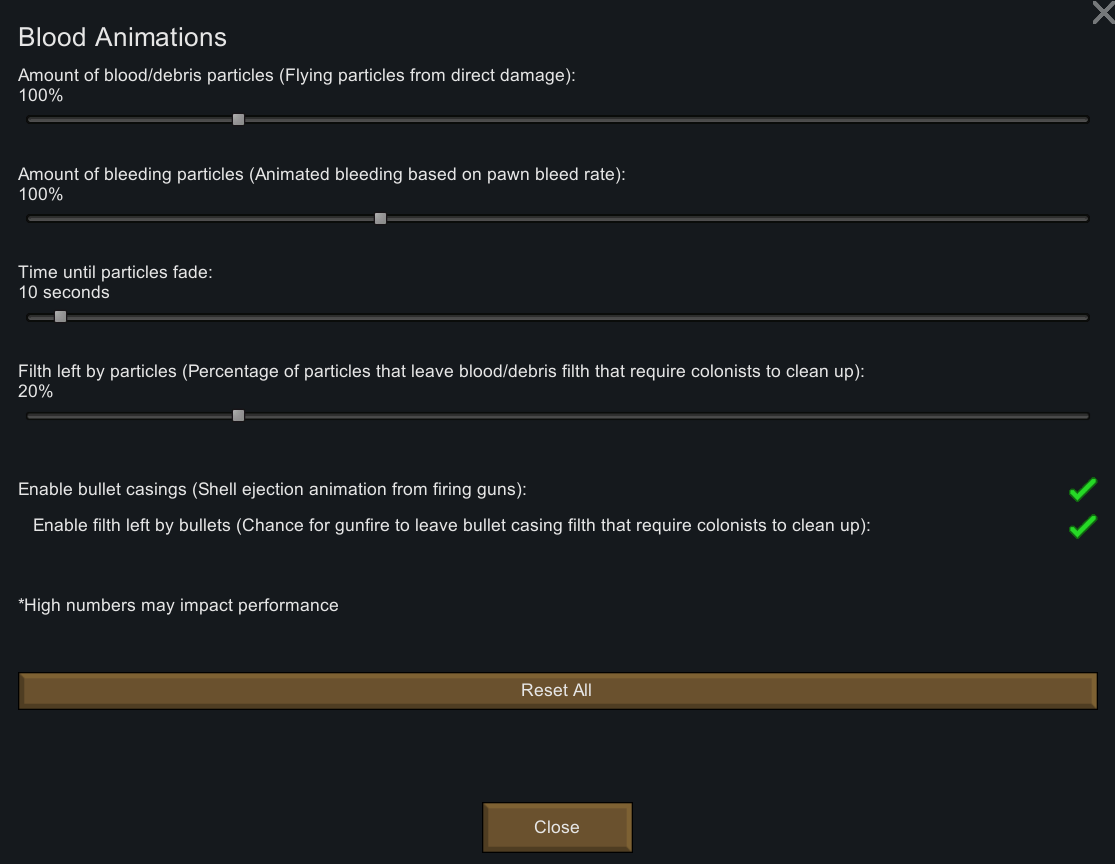
Task: Disable filth left by bullets checkmark
Action: click(1082, 526)
